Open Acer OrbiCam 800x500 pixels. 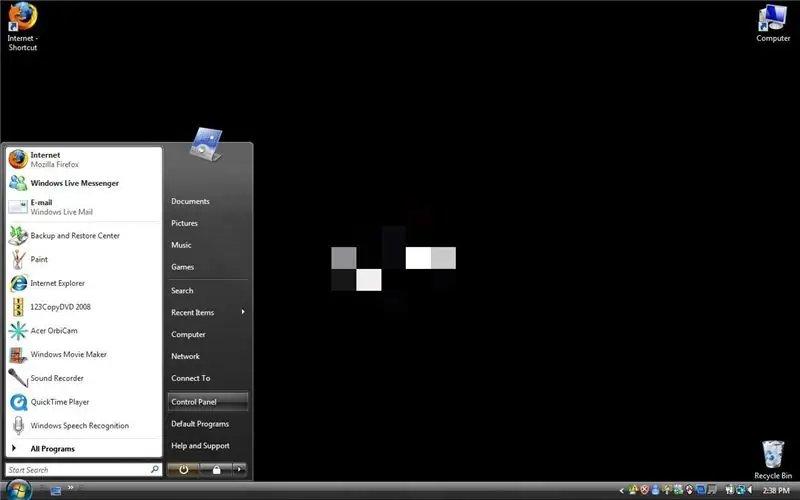coord(84,331)
